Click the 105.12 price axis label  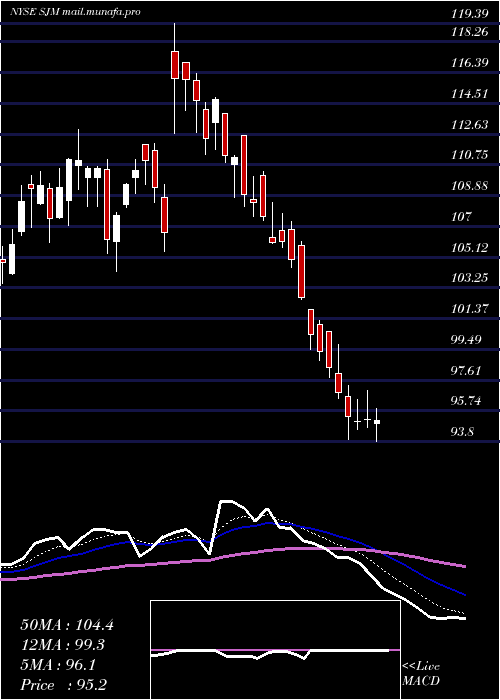469,248
